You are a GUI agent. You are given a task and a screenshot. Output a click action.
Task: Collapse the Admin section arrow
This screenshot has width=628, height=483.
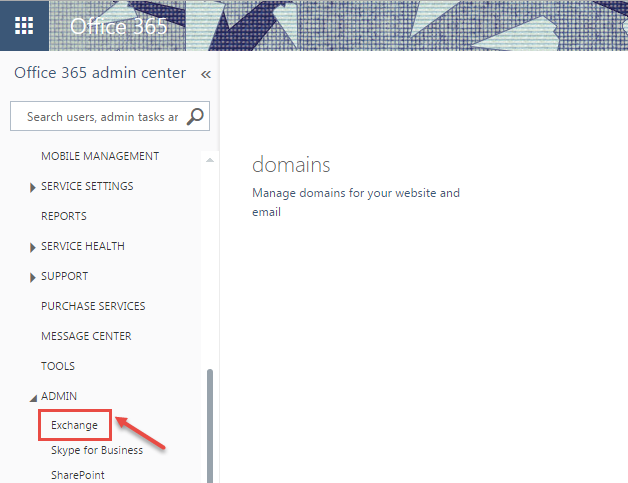pyautogui.click(x=33, y=398)
